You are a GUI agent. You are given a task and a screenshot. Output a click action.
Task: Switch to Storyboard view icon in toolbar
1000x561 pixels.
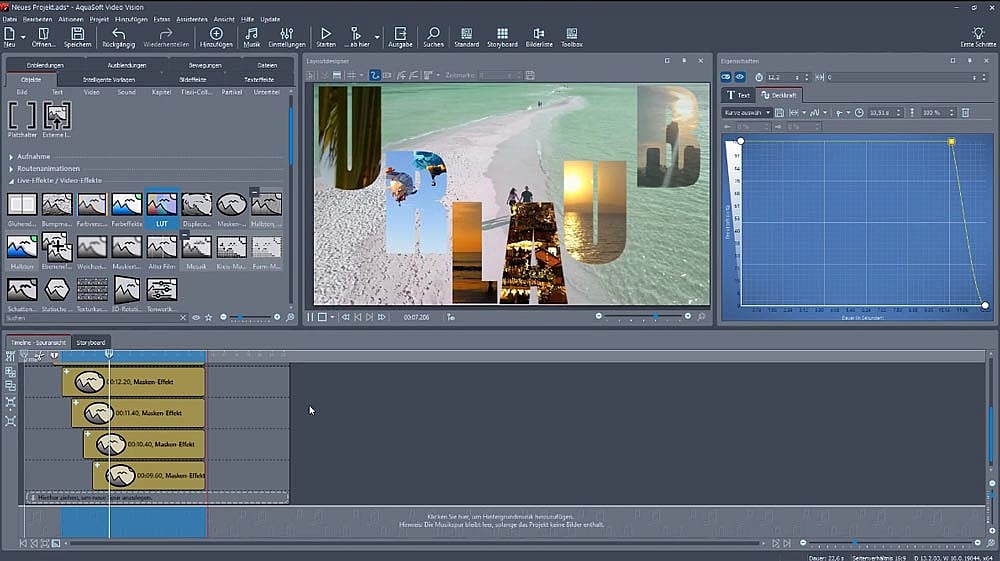(502, 36)
